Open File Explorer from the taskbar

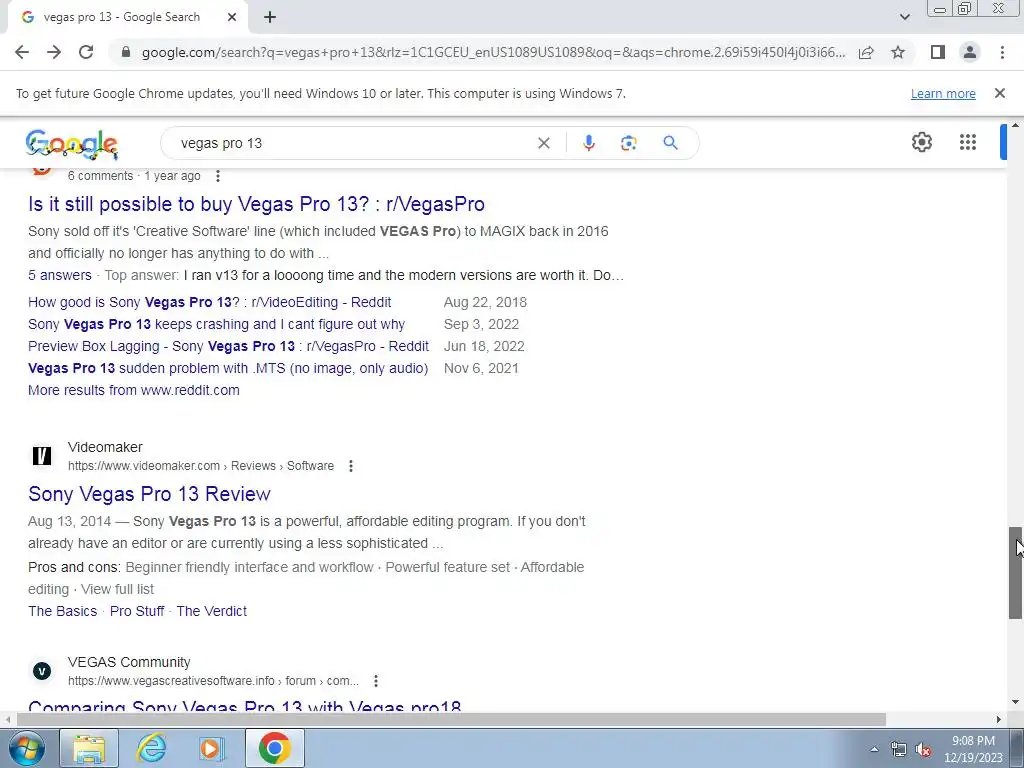point(89,748)
